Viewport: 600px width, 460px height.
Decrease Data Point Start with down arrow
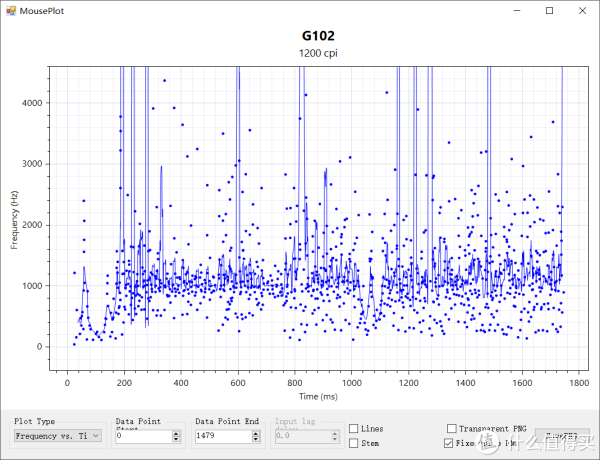[x=177, y=440]
